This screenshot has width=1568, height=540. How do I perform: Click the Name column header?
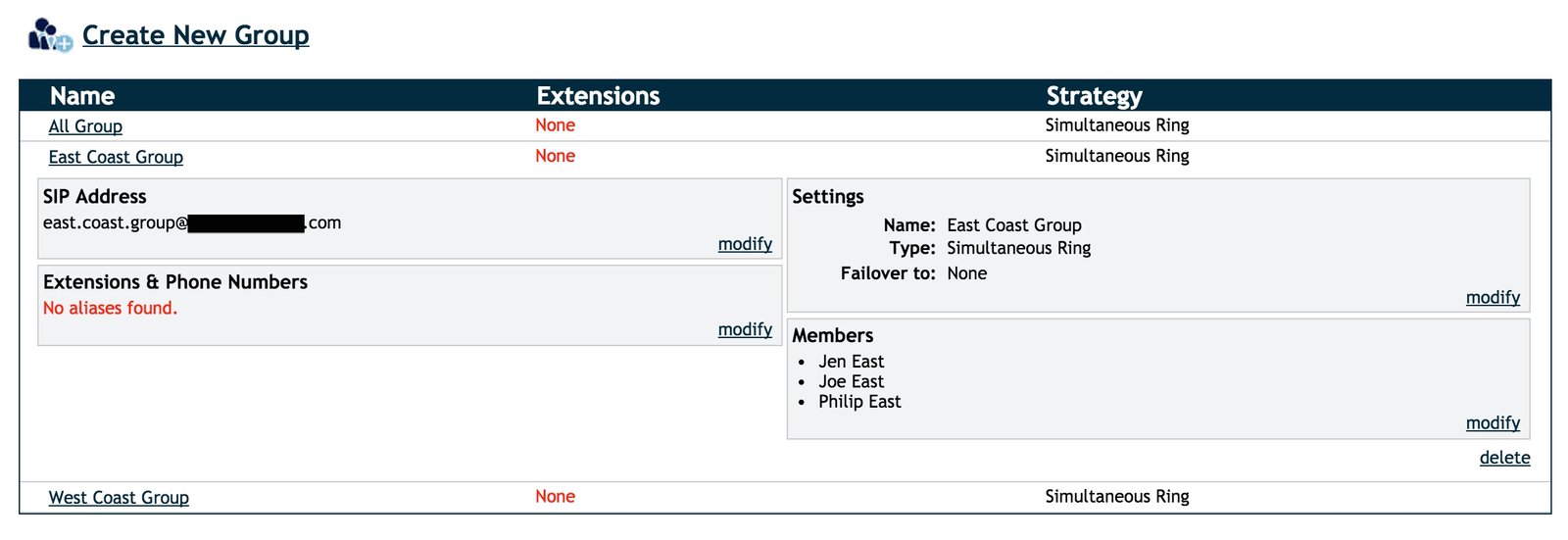(82, 96)
